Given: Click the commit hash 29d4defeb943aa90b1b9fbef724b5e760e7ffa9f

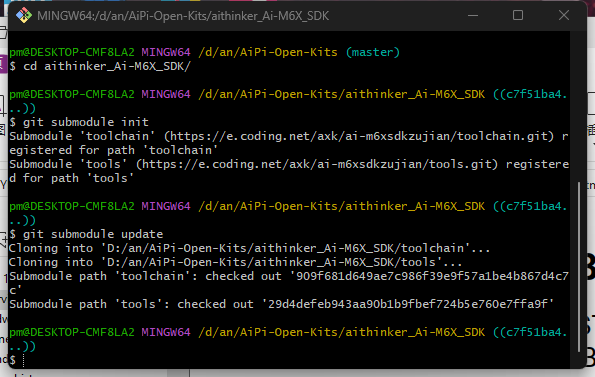Looking at the screenshot, I should pyautogui.click(x=408, y=304).
